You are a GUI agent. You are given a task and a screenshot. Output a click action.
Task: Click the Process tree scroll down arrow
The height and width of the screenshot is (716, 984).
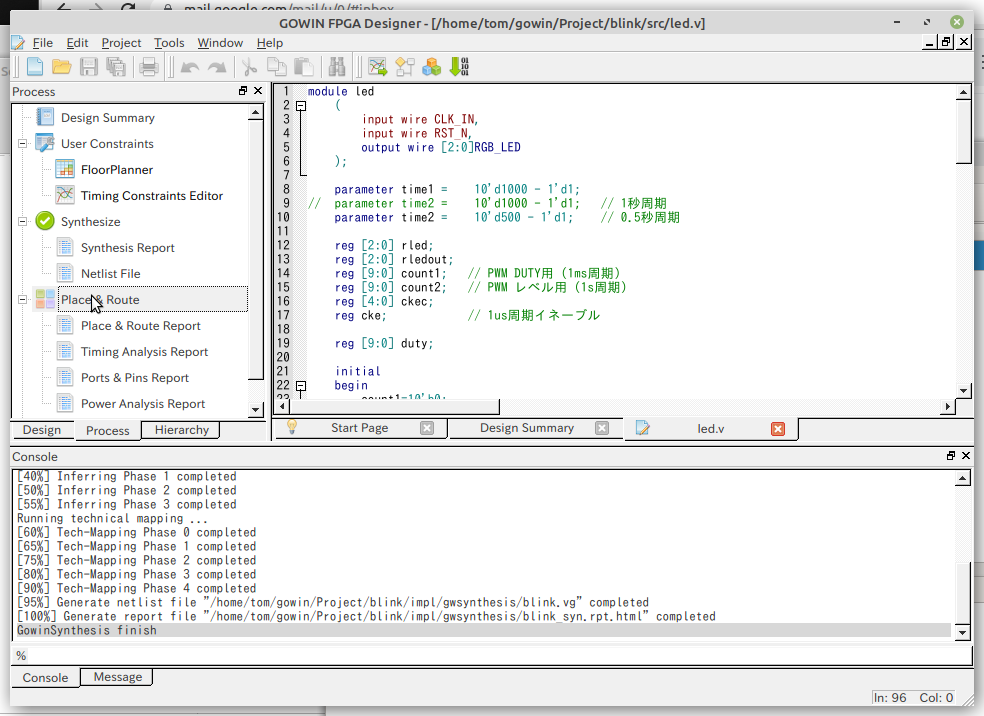(255, 410)
